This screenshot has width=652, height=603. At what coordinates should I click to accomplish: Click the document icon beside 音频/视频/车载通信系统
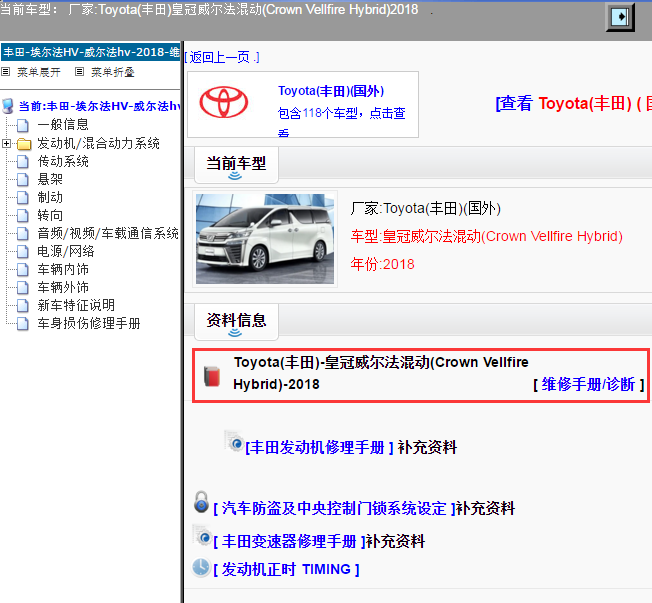coord(23,234)
